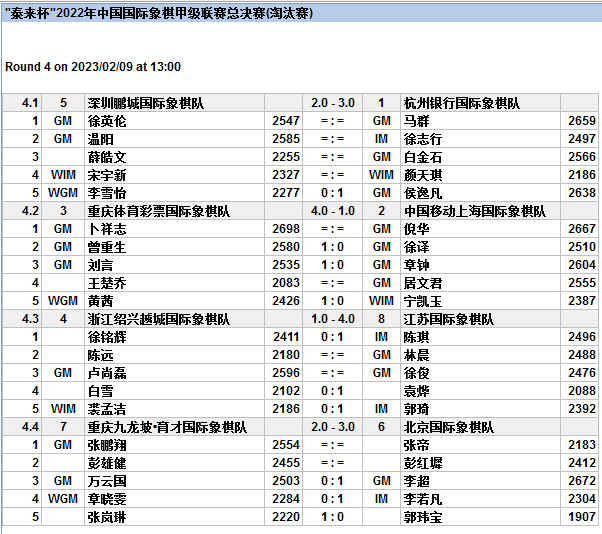Select team name 重庆九龙坡·育才国际象棋队

tap(167, 427)
